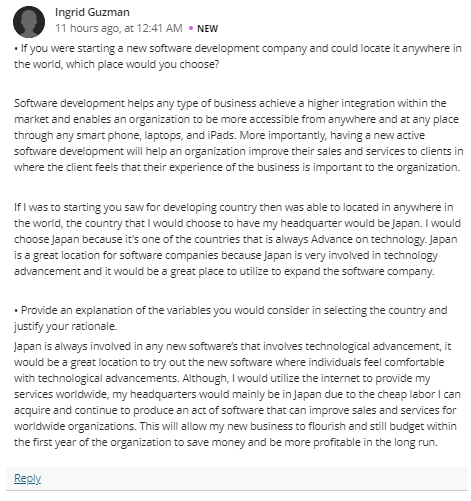
Task: Click the line mentioning cheap labor in Japan
Action: tap(237, 394)
